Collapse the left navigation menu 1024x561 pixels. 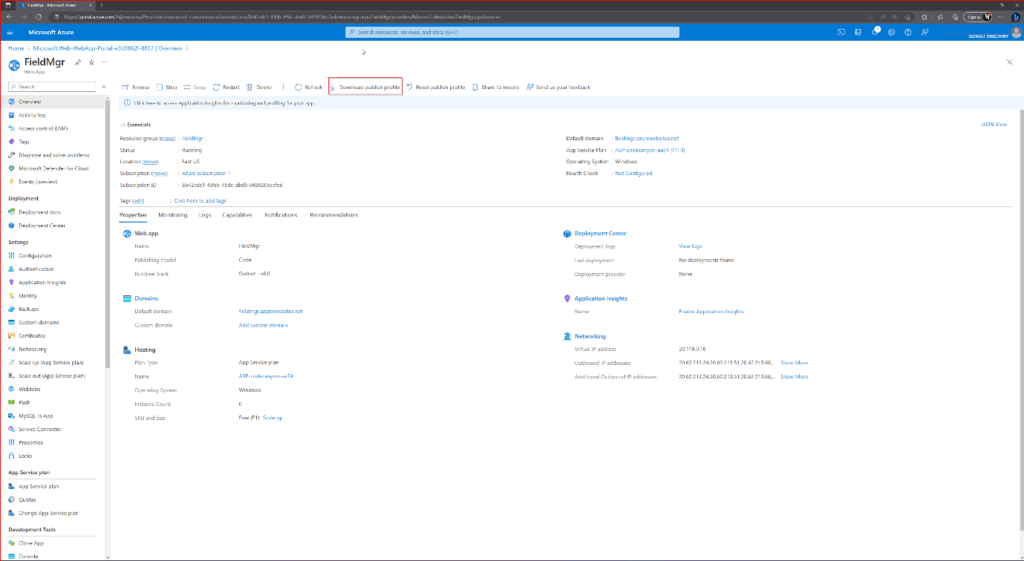(104, 86)
